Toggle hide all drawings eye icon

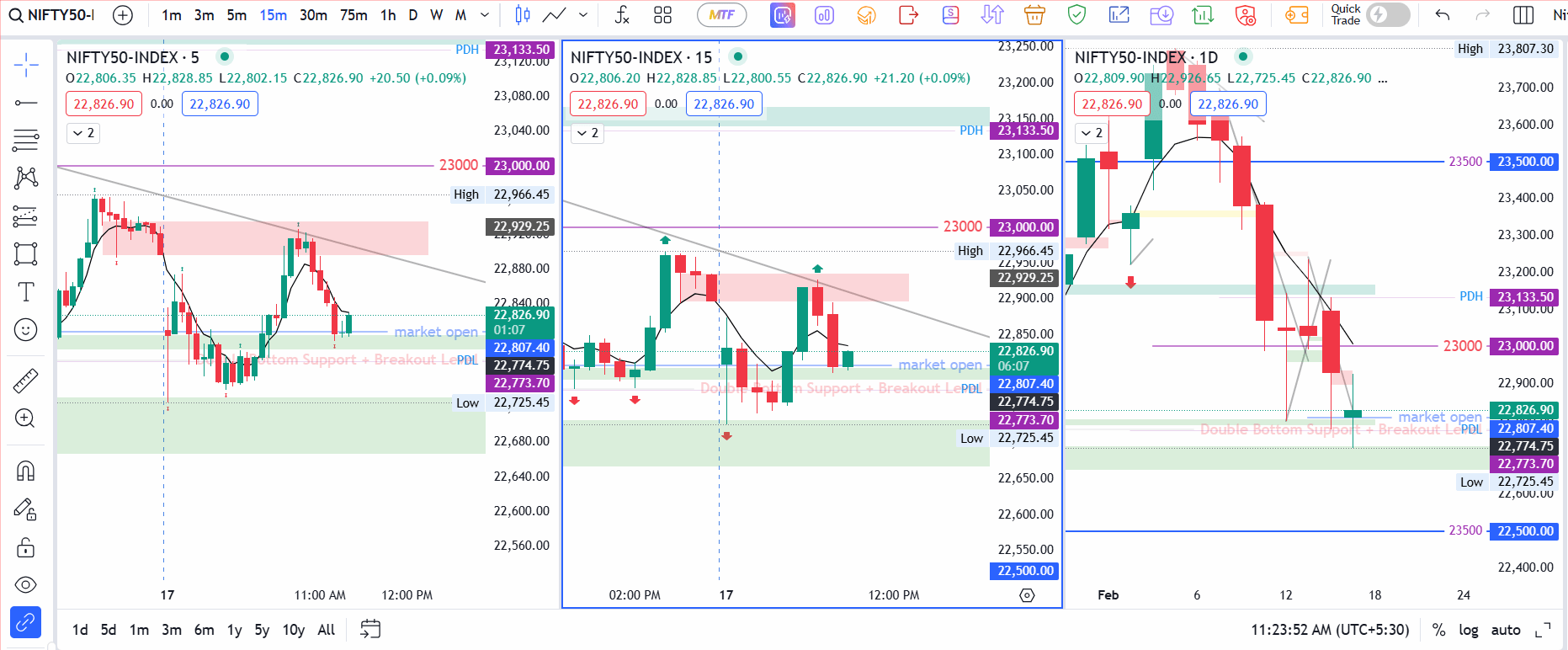[x=26, y=585]
